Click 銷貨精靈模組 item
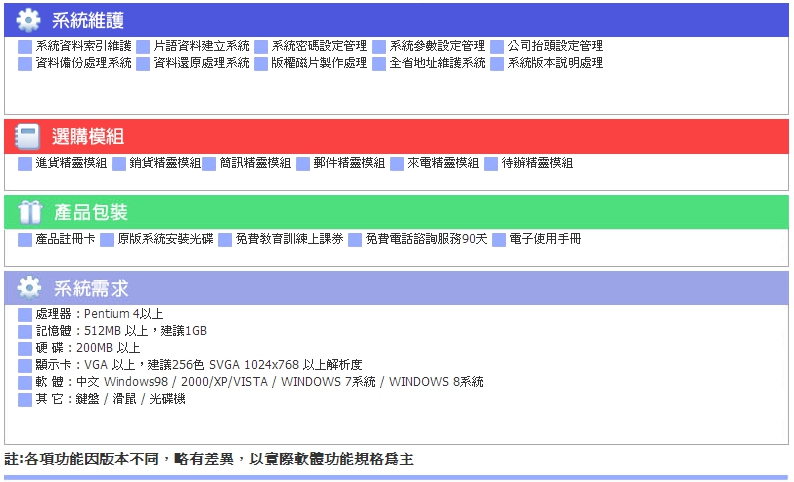Screen dimensions: 794x482 click(x=165, y=163)
